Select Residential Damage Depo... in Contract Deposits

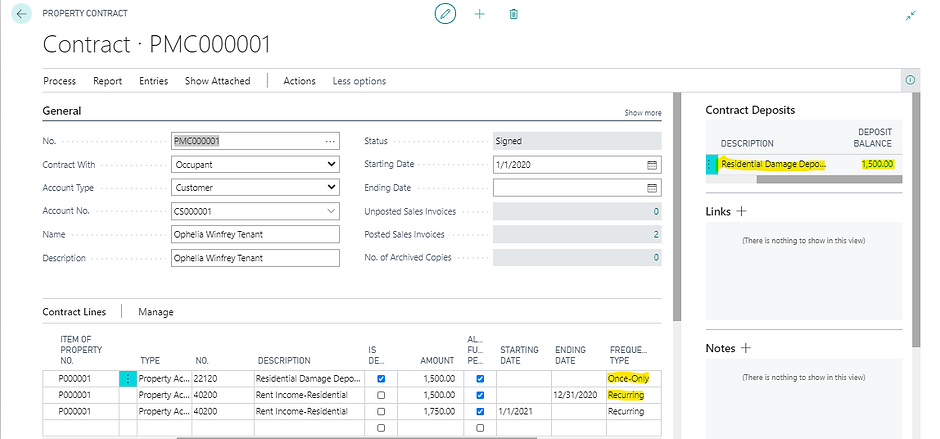click(x=773, y=164)
